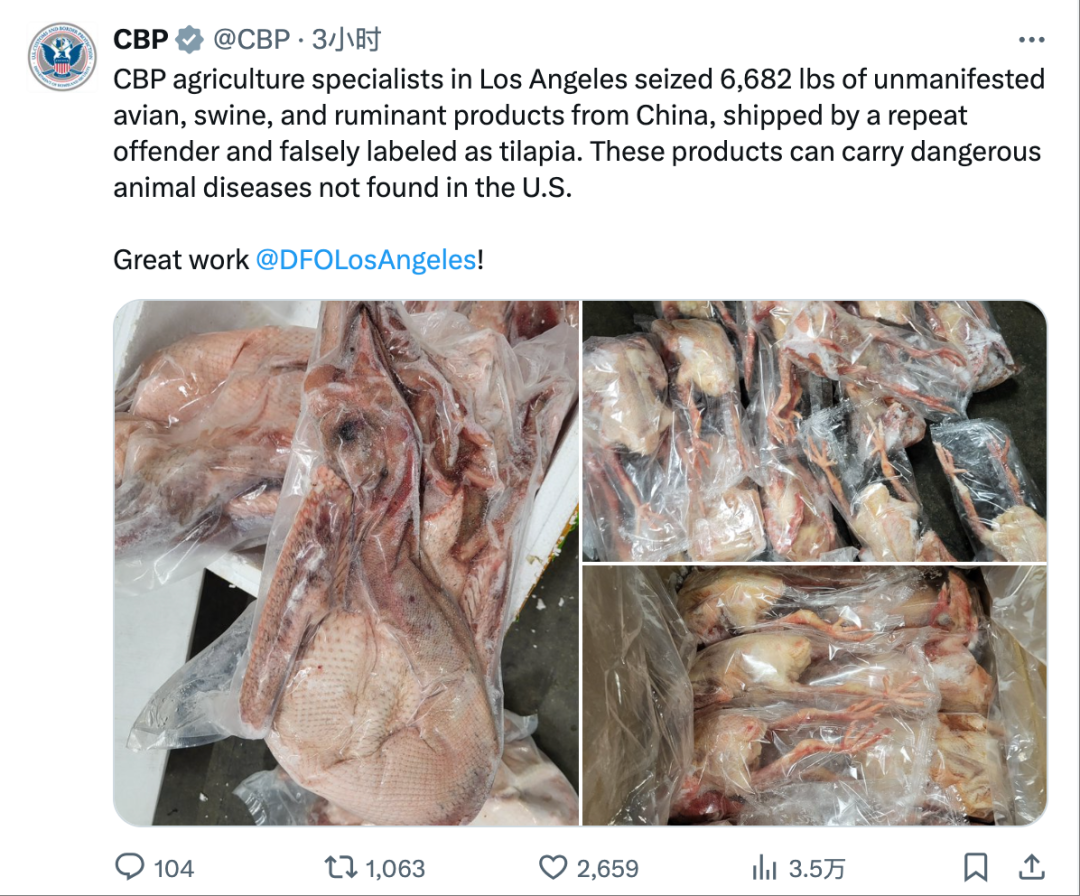Open the @DFOLosAngeles mention link

[x=366, y=260]
